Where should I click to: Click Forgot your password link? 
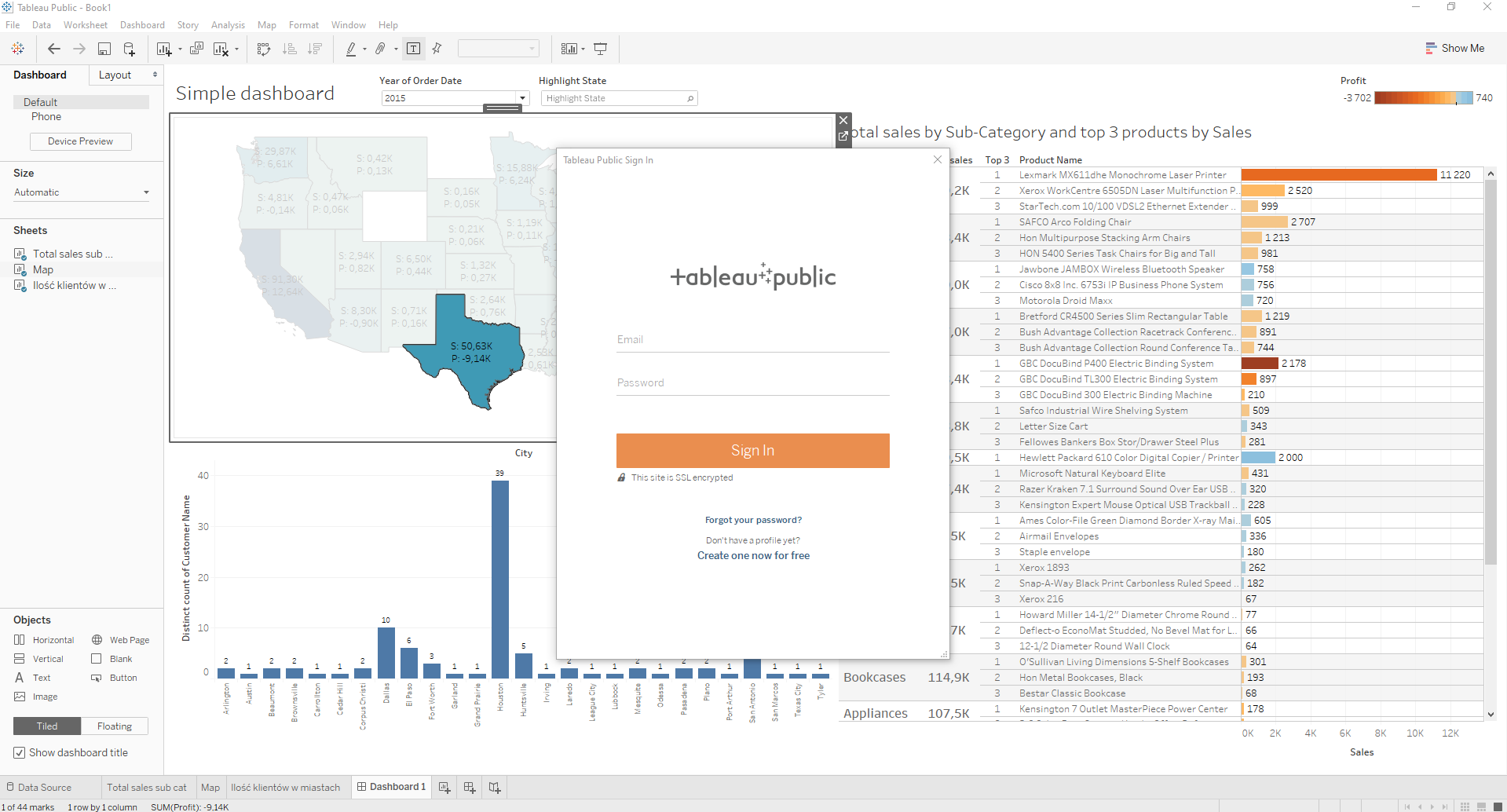(753, 520)
